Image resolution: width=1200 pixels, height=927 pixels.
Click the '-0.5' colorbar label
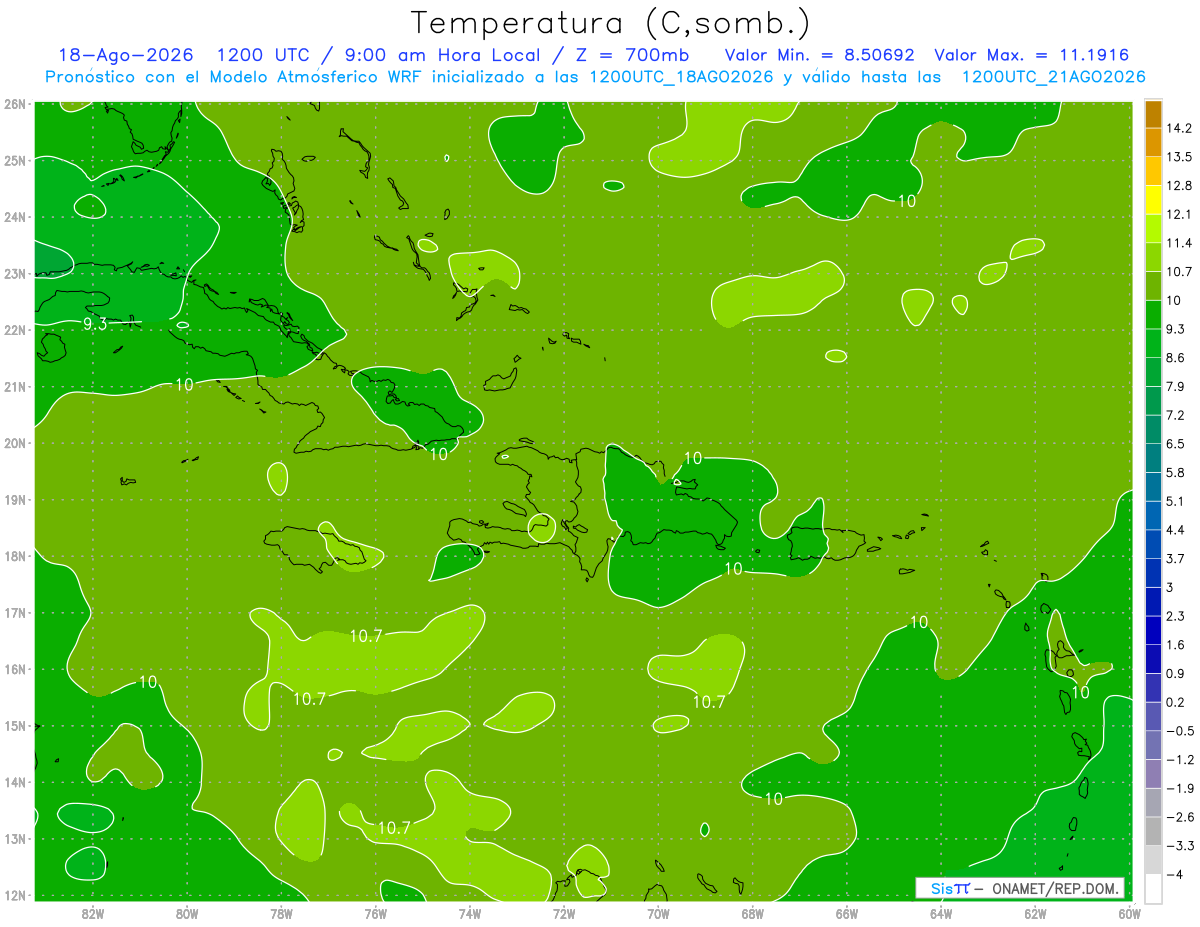tap(1179, 731)
